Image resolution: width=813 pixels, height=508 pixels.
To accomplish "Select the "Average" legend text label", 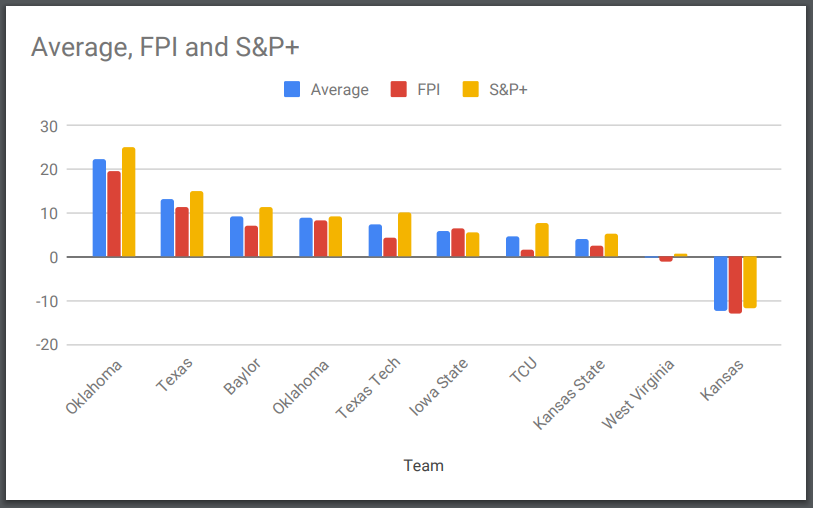I will [339, 90].
